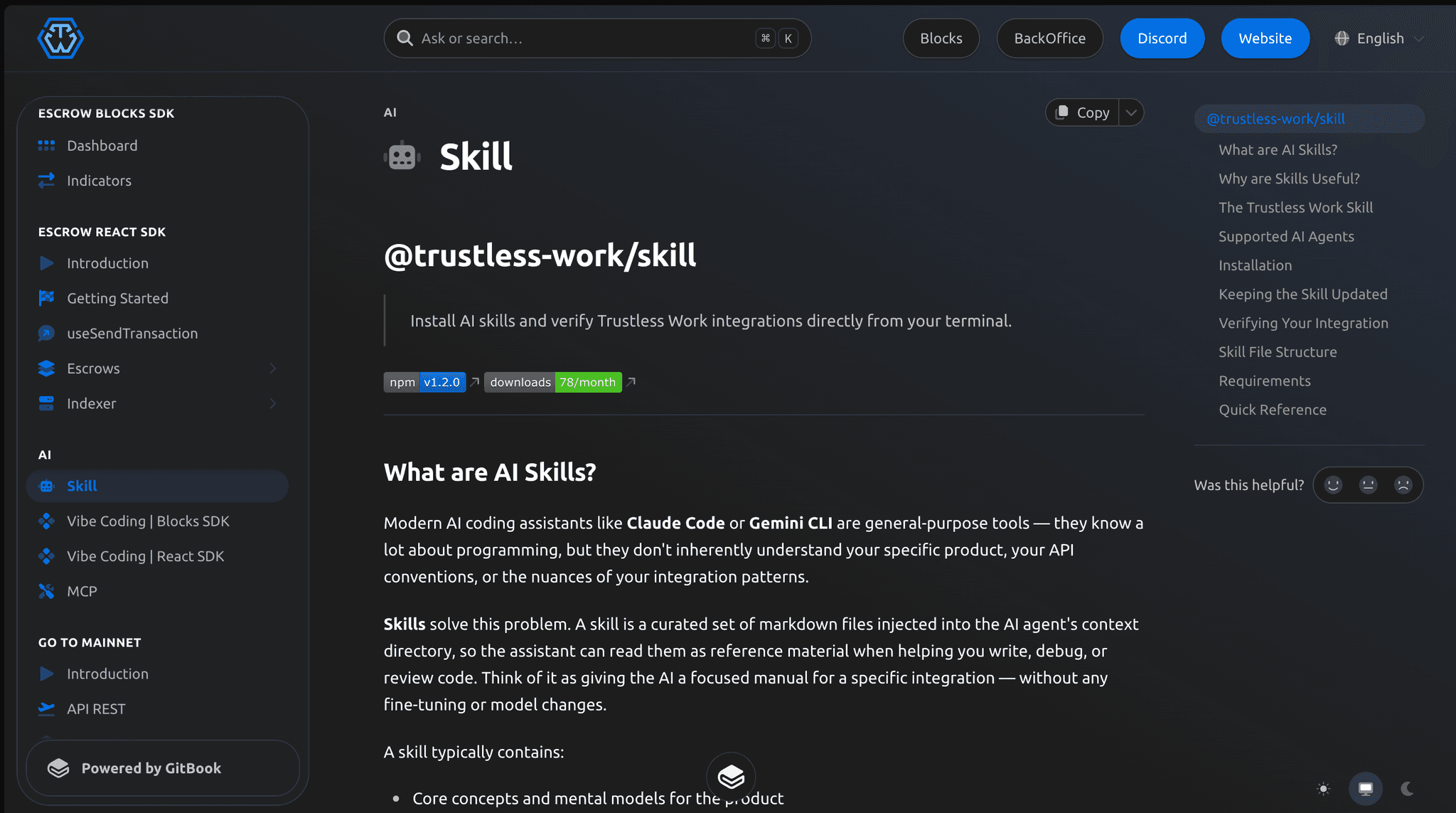Viewport: 1456px width, 813px height.
Task: Go to Getting Started page
Action: (157, 298)
